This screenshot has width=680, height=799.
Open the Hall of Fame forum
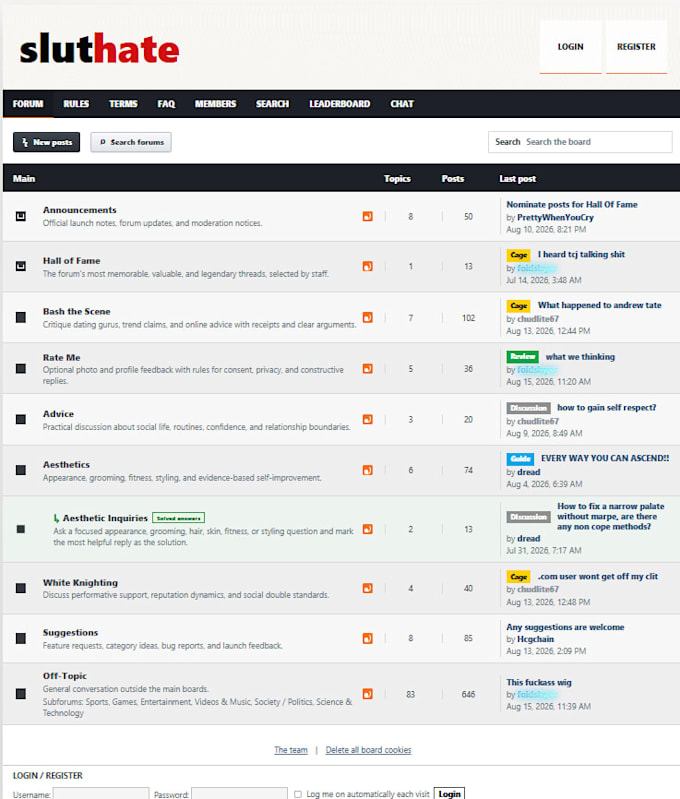point(71,261)
